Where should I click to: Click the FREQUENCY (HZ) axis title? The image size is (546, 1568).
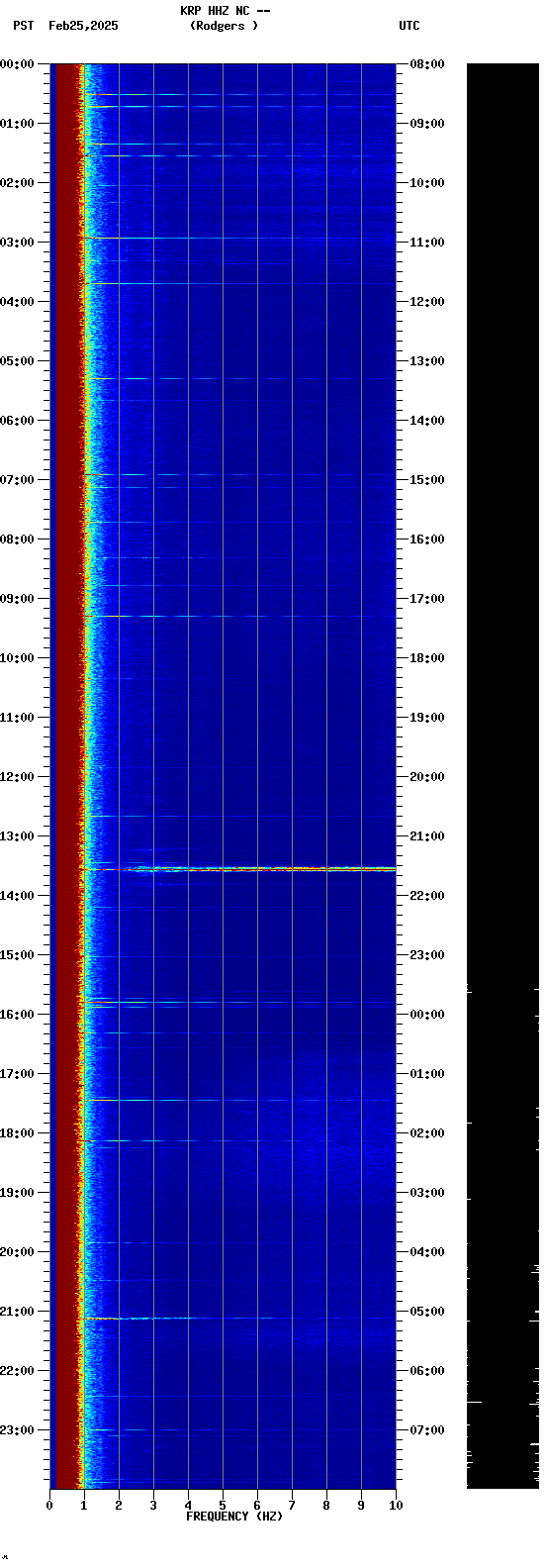(234, 1517)
